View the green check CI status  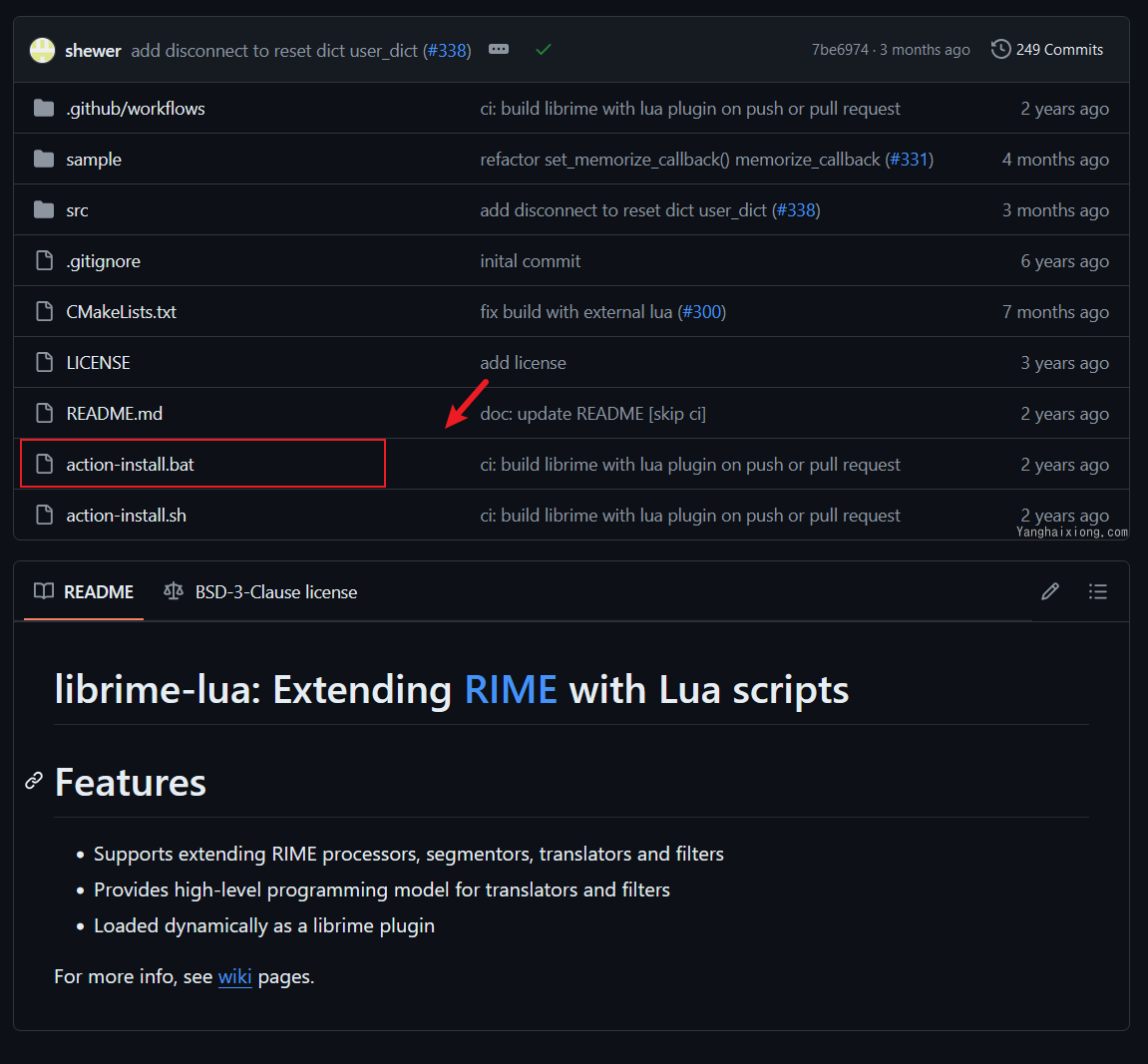point(544,50)
